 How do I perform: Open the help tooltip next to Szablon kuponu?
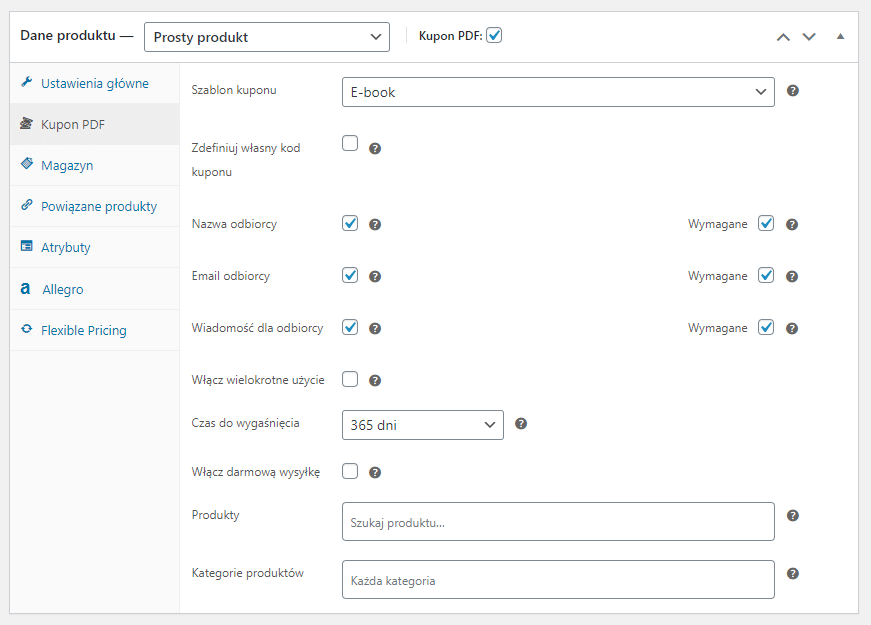tap(792, 90)
